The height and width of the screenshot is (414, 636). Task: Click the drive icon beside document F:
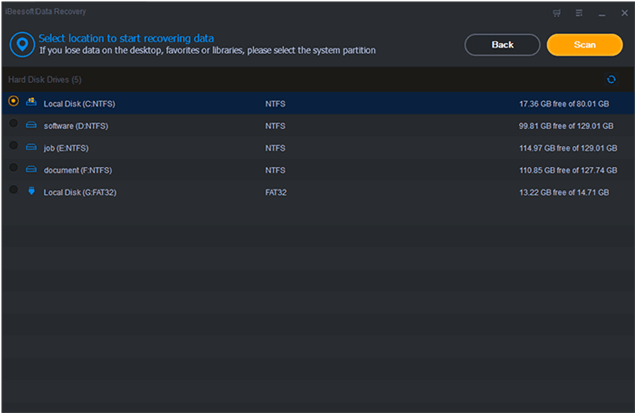coord(31,169)
